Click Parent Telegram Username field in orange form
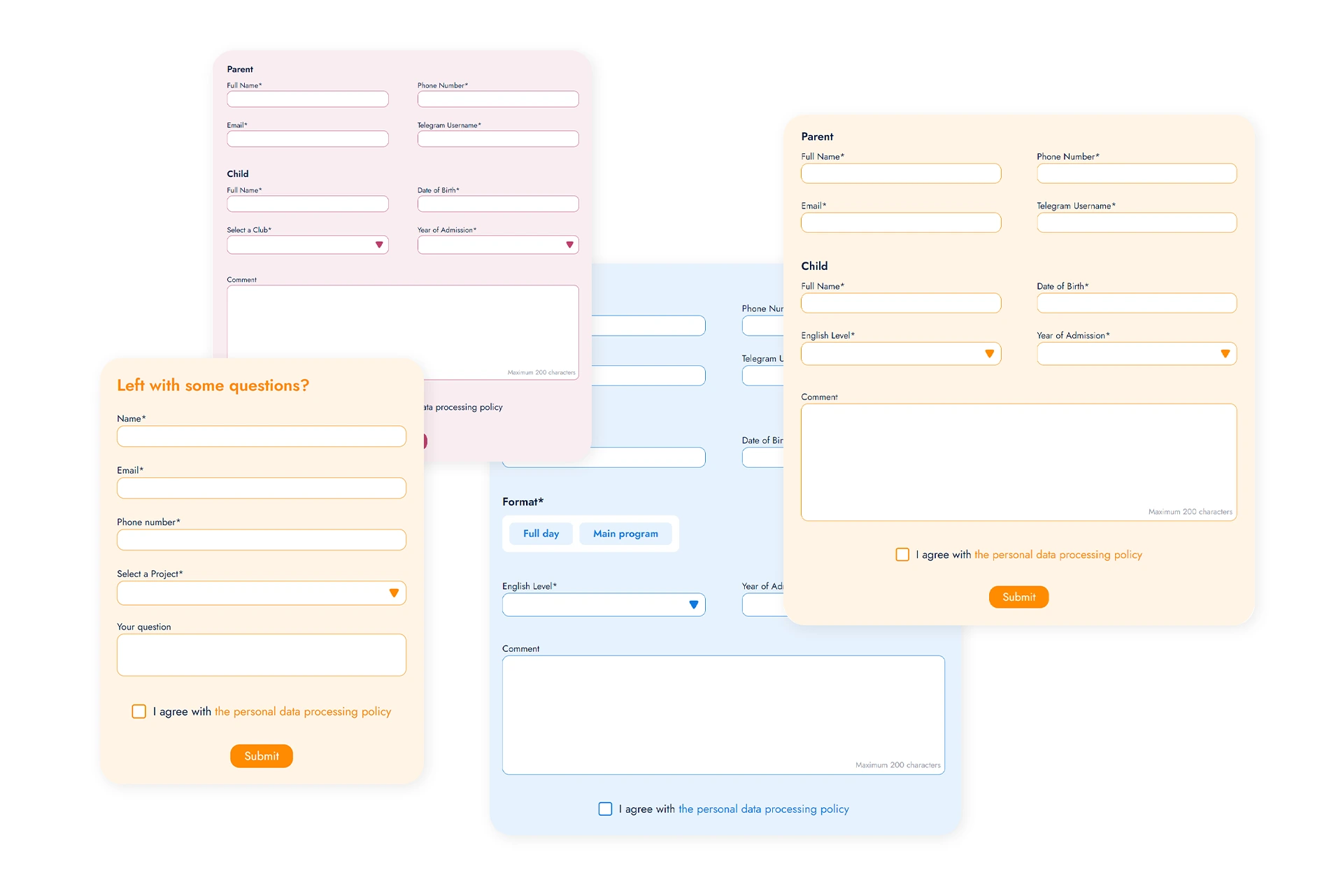 coord(1136,223)
